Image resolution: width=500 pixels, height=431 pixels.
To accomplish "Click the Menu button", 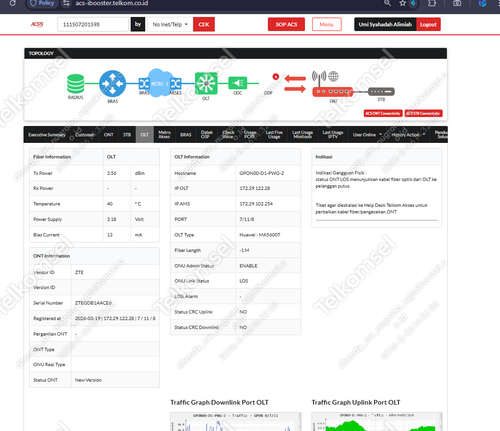I will (327, 24).
